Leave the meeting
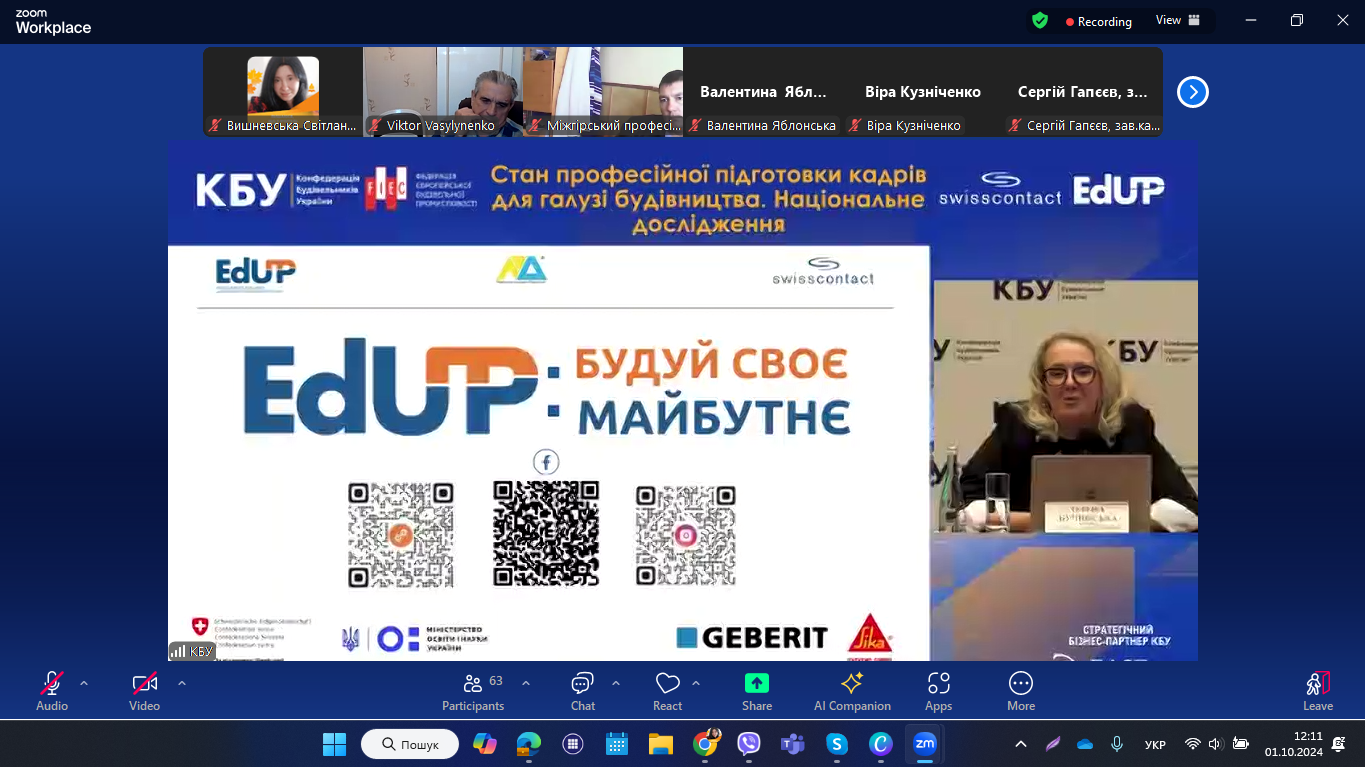The image size is (1365, 767). (x=1317, y=690)
